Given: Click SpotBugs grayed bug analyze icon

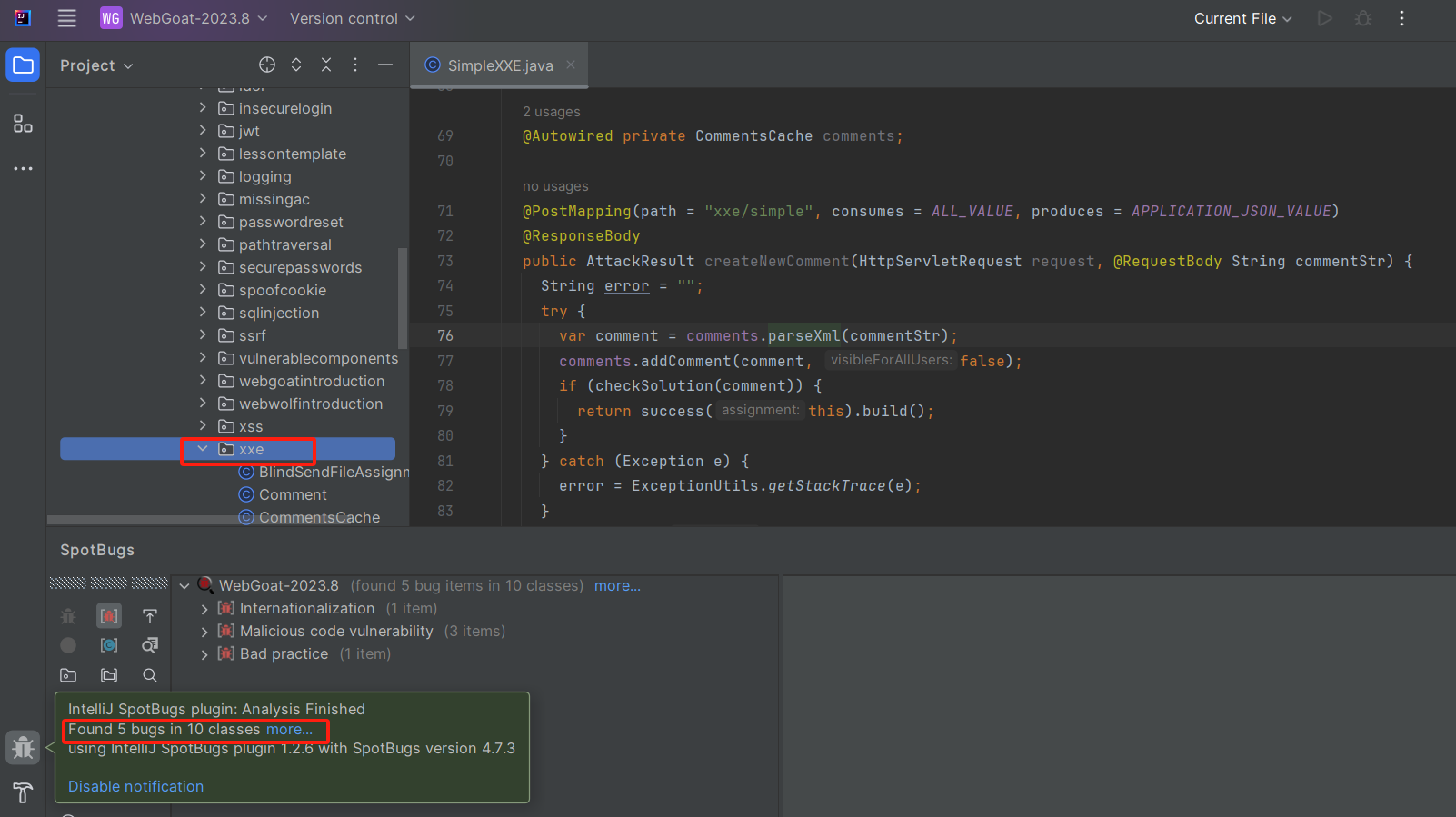Looking at the screenshot, I should (x=68, y=616).
